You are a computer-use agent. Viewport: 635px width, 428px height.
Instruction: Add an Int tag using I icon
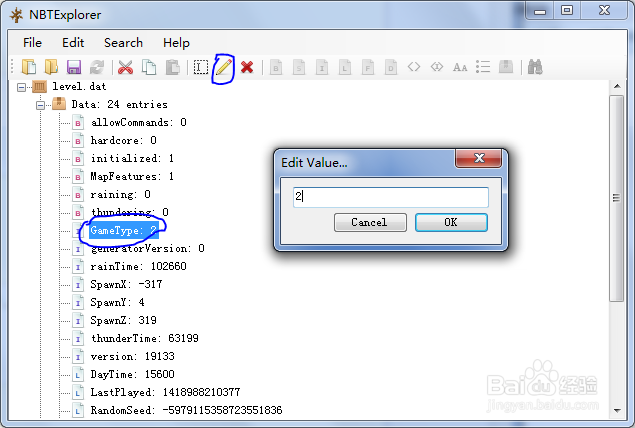(322, 67)
